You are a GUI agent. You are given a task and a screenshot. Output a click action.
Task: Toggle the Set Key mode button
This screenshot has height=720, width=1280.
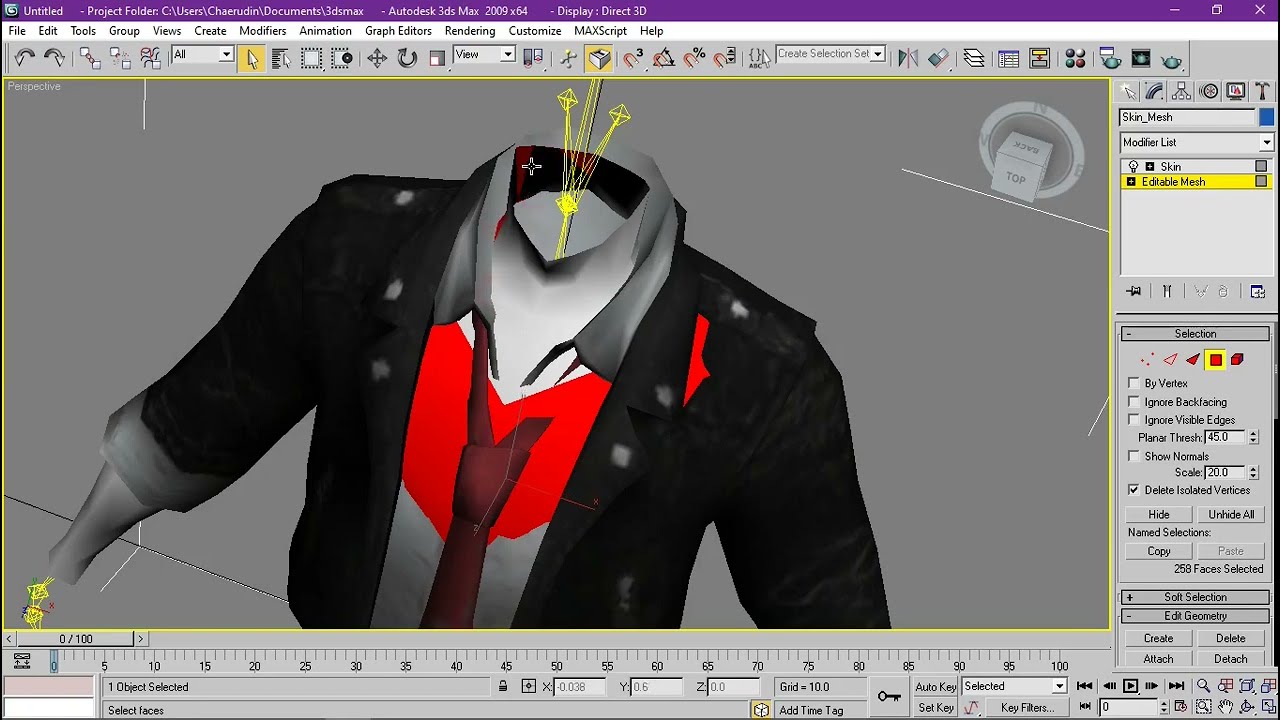point(935,708)
